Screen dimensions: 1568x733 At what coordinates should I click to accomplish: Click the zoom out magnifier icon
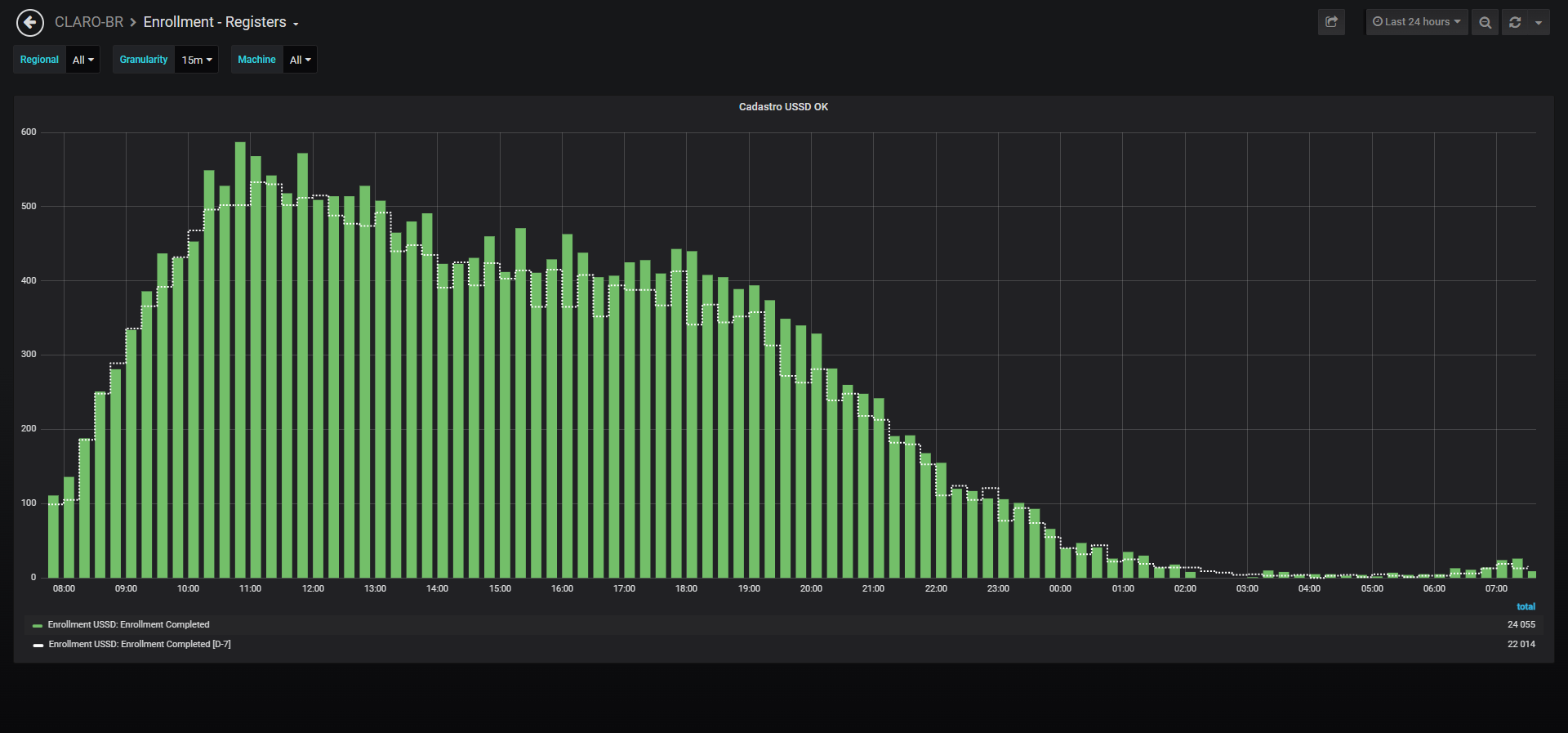pyautogui.click(x=1486, y=22)
